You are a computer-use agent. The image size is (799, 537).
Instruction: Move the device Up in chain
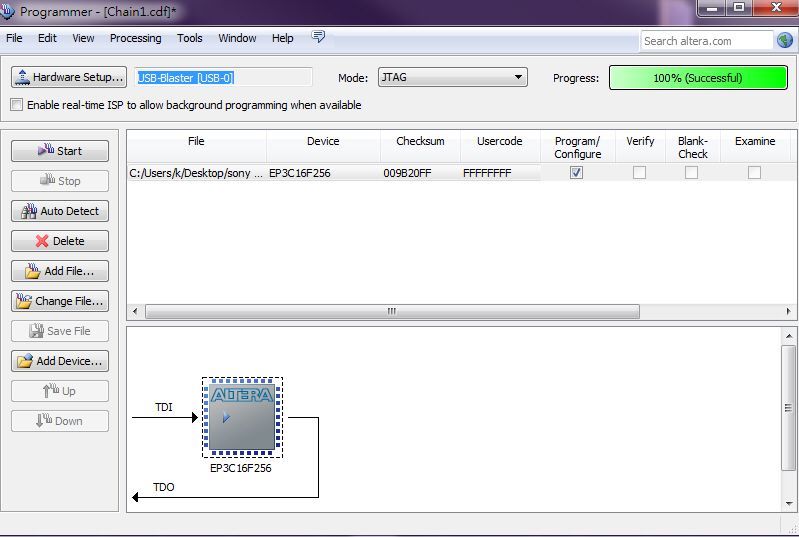[60, 391]
